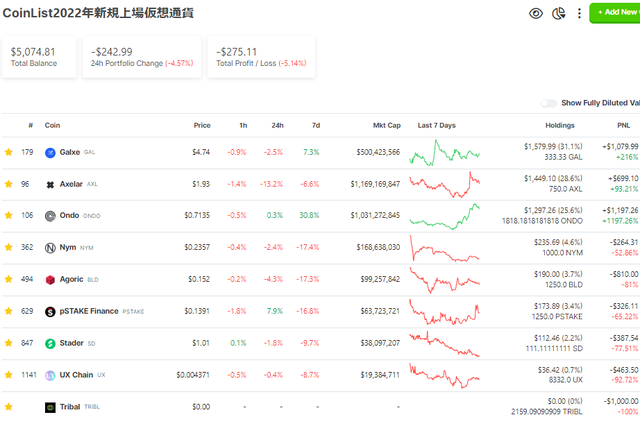The width and height of the screenshot is (640, 424).
Task: Sort by Holdings column header
Action: [x=560, y=125]
